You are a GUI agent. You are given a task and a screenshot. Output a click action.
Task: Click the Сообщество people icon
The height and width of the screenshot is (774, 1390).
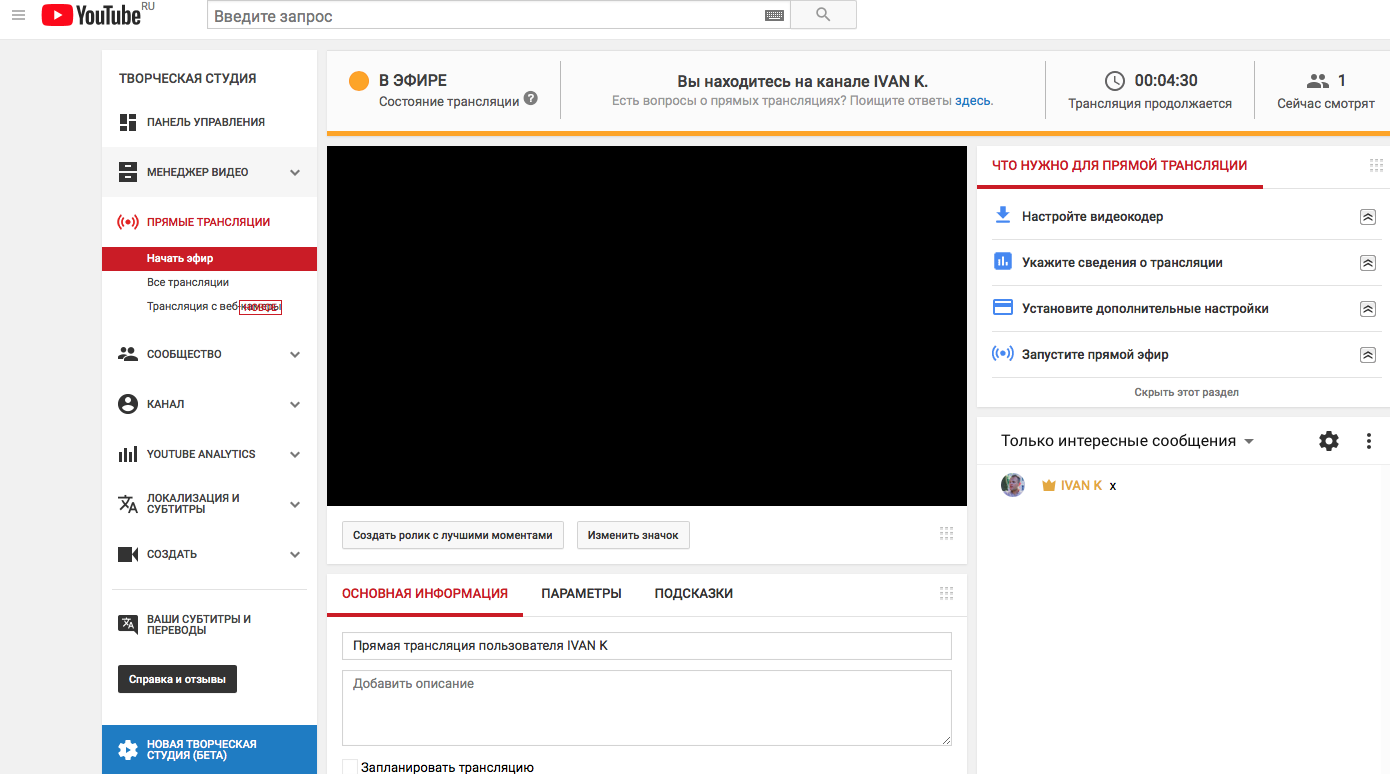pyautogui.click(x=128, y=354)
